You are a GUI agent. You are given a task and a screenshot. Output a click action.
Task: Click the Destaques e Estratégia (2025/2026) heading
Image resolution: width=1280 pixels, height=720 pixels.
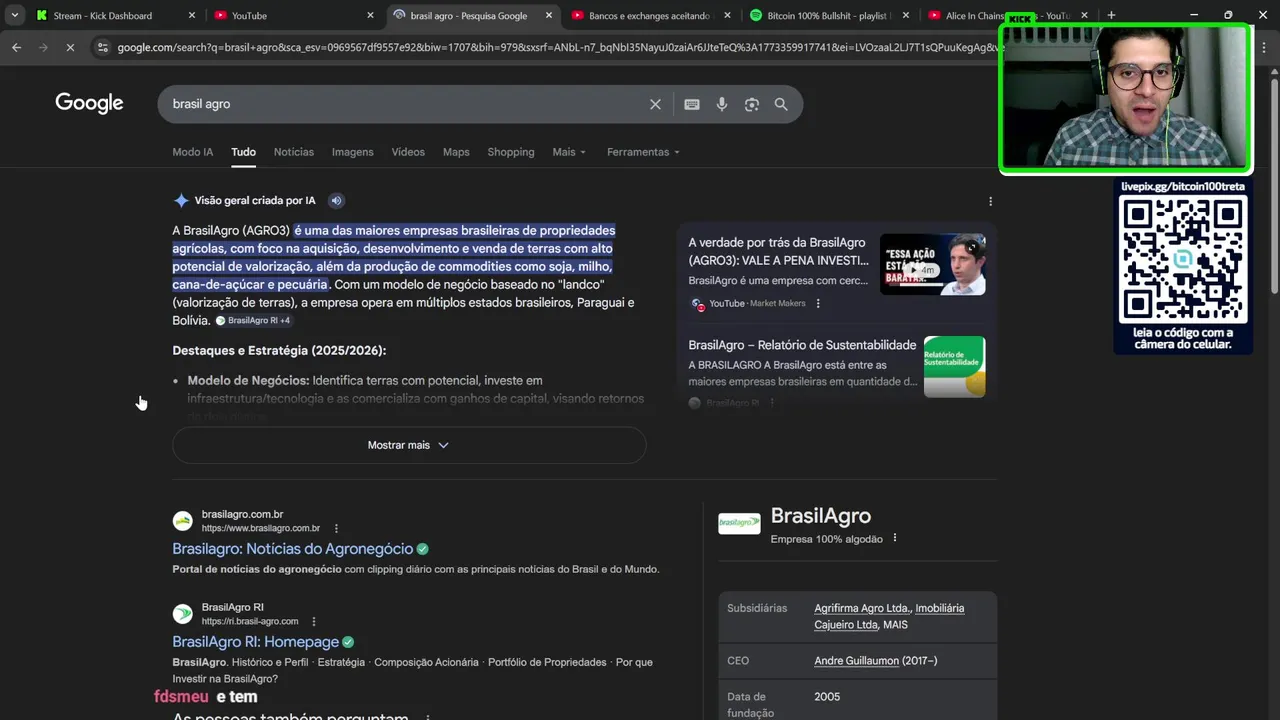pyautogui.click(x=279, y=351)
